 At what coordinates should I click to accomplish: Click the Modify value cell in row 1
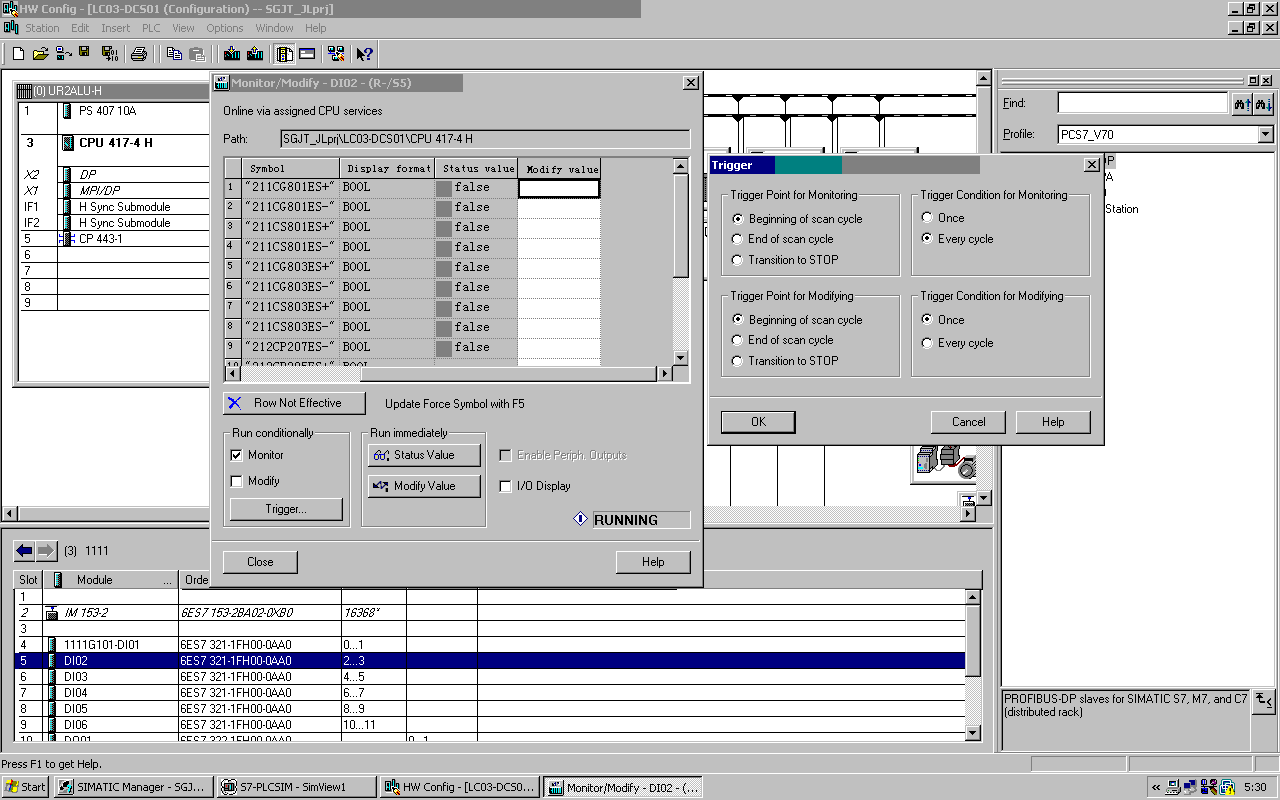[x=559, y=187]
